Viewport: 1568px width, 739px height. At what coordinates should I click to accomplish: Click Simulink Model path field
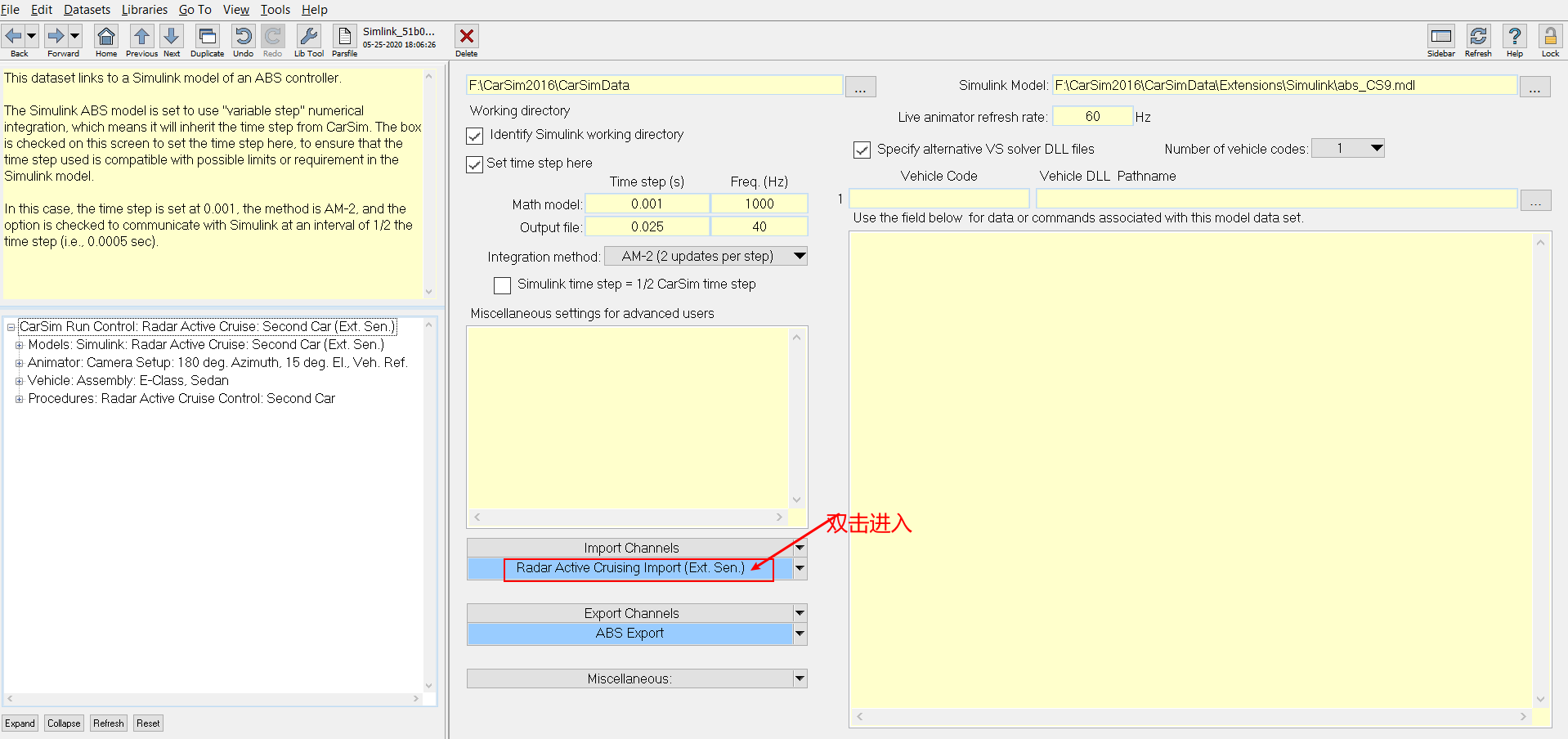click(1284, 85)
